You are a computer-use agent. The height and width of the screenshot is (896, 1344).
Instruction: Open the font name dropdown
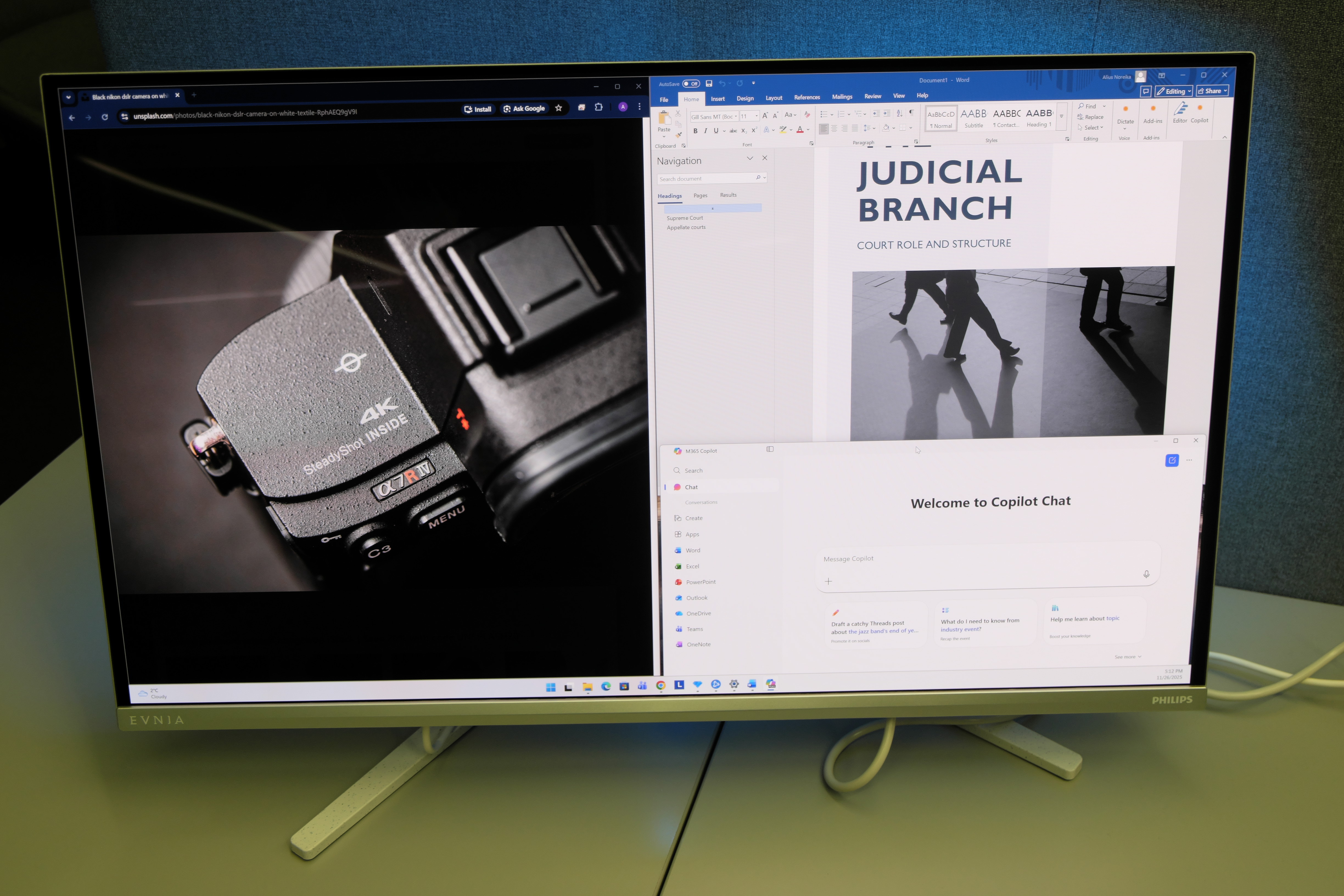coord(735,117)
